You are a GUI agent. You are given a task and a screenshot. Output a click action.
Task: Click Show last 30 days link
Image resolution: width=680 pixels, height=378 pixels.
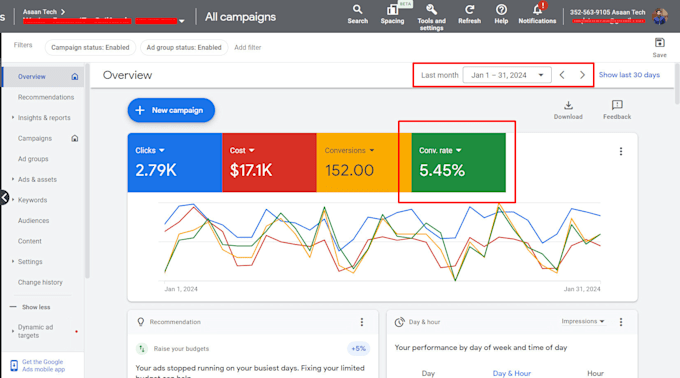629,75
